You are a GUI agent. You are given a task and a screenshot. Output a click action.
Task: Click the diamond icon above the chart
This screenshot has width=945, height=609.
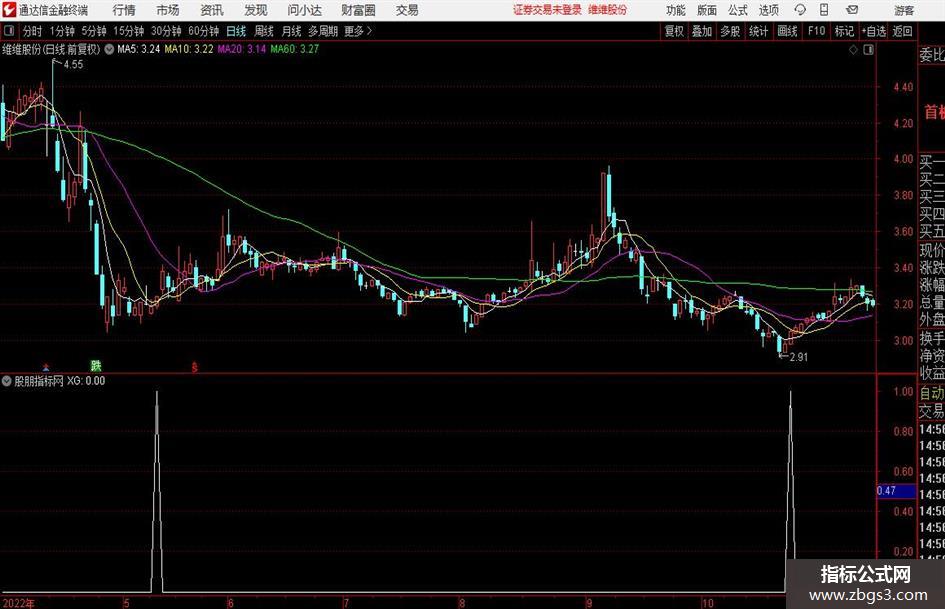coord(853,50)
